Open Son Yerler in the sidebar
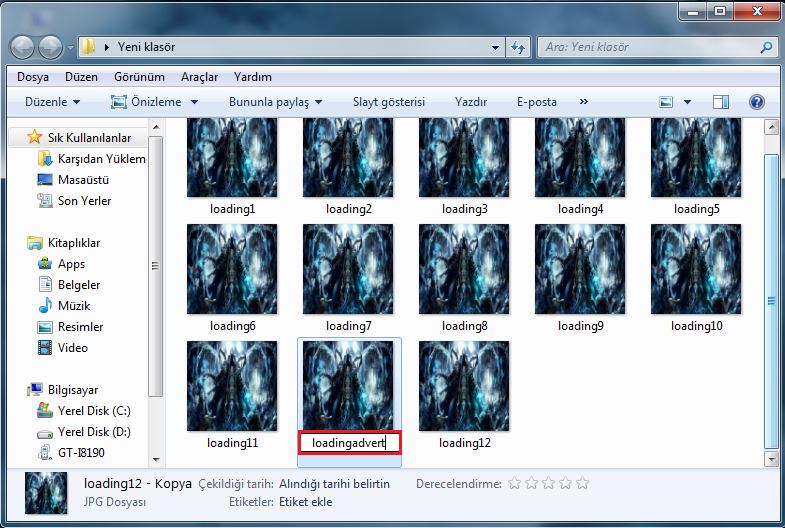The height and width of the screenshot is (528, 785). tap(74, 201)
